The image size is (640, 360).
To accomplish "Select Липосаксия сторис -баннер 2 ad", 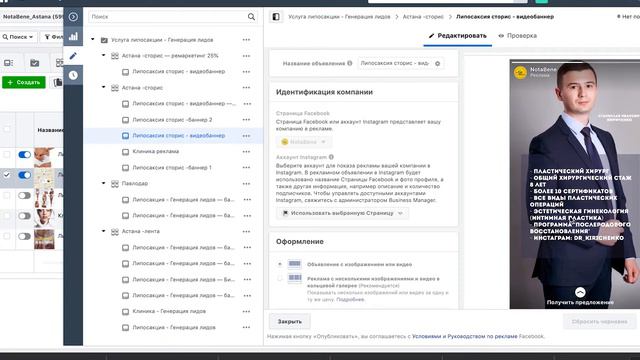I will click(x=172, y=120).
